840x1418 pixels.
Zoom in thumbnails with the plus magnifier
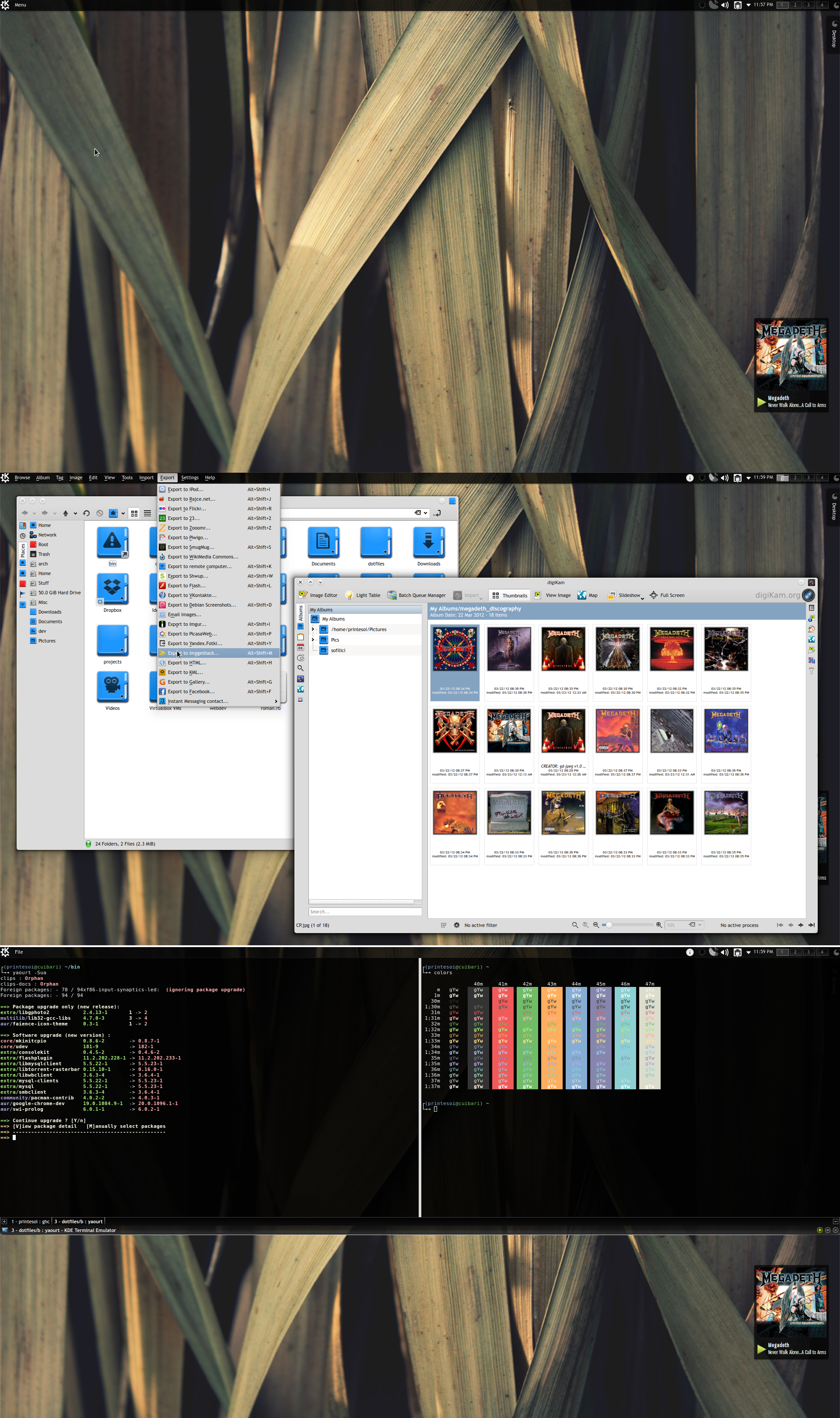coord(659,925)
